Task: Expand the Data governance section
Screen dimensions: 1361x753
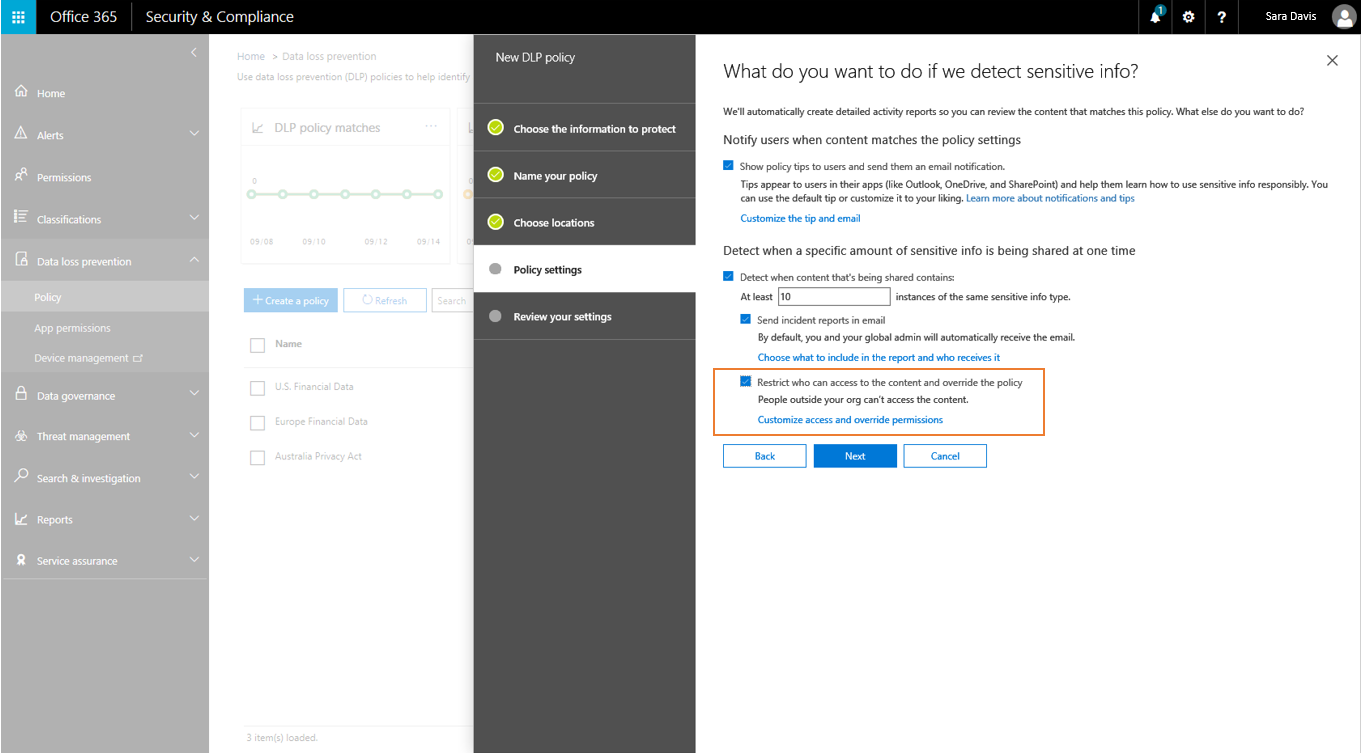Action: (x=75, y=394)
